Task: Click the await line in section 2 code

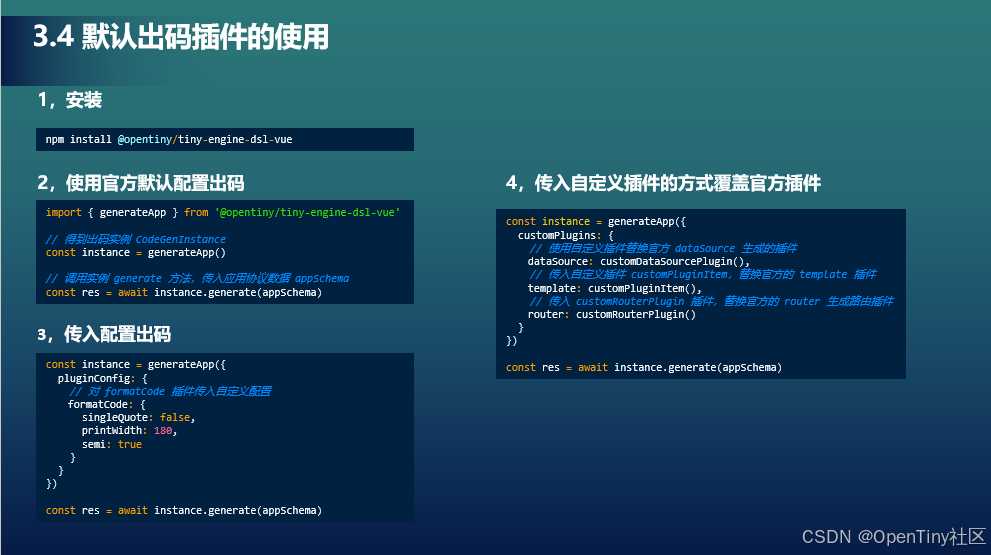Action: coord(184,292)
